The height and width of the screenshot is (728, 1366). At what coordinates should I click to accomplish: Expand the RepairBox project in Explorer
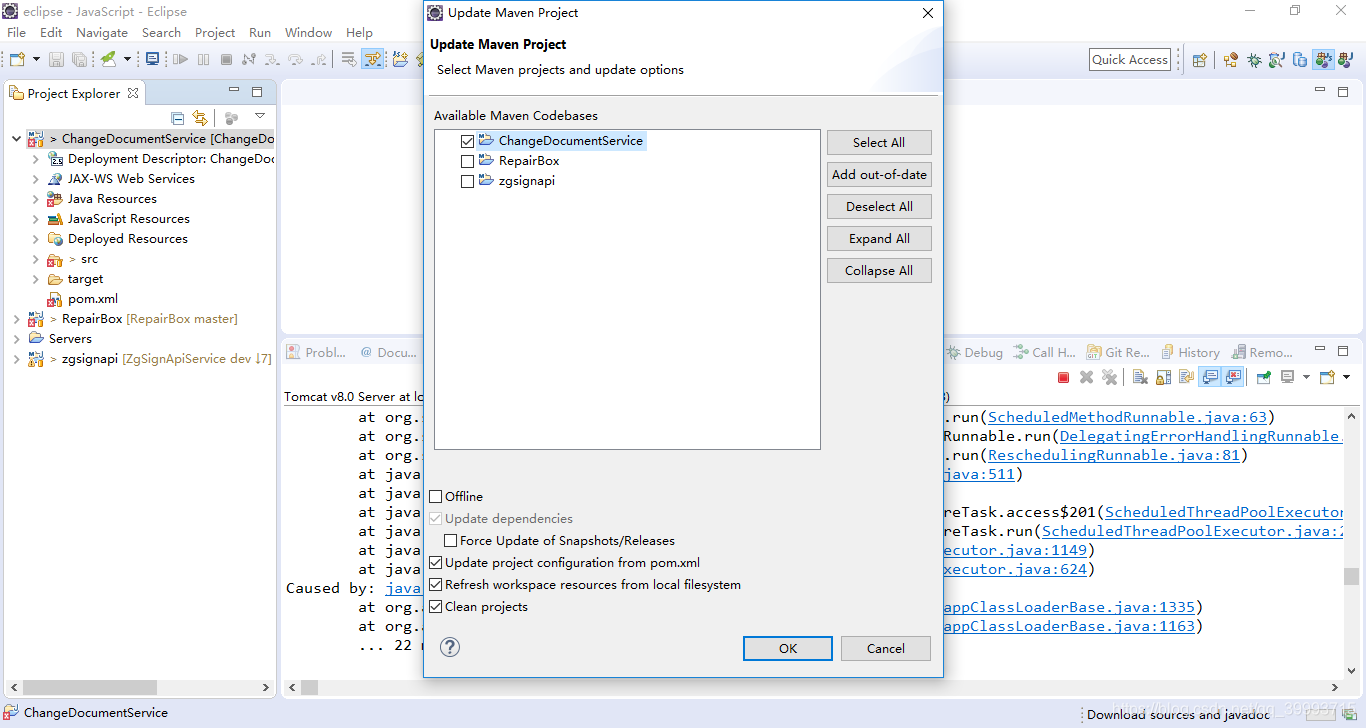point(16,319)
